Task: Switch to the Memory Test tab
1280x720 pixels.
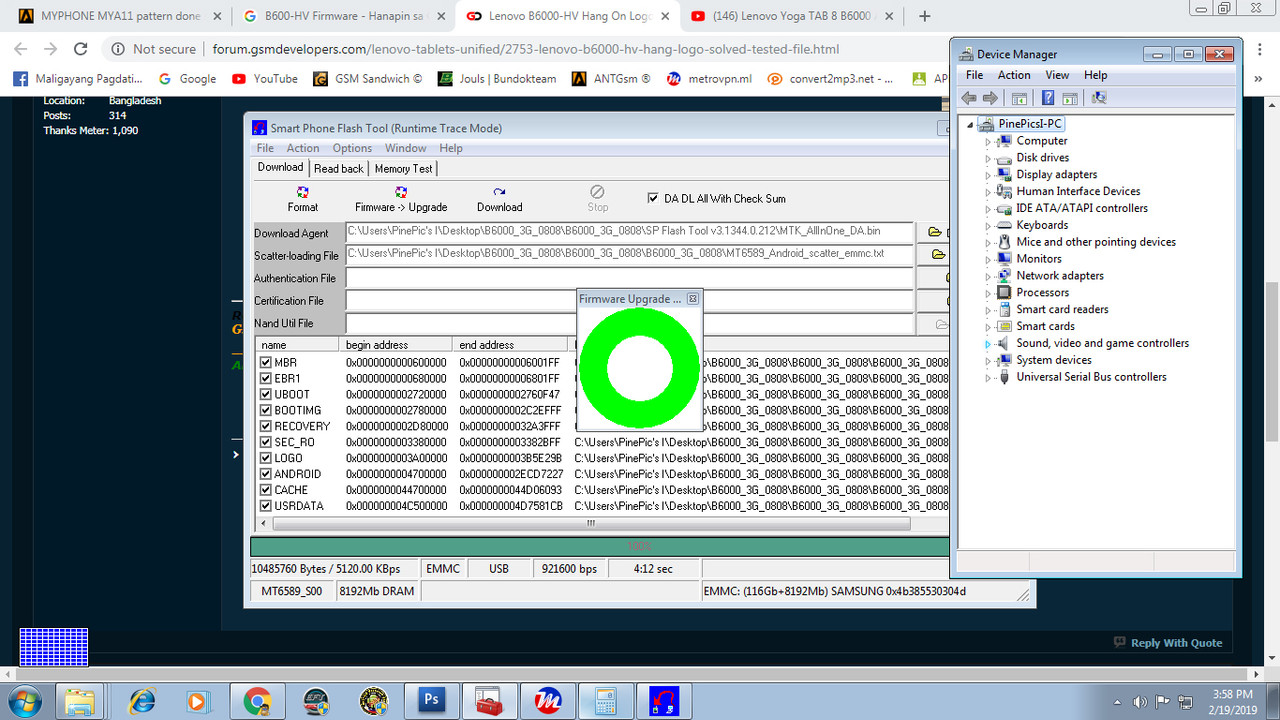Action: [x=403, y=169]
